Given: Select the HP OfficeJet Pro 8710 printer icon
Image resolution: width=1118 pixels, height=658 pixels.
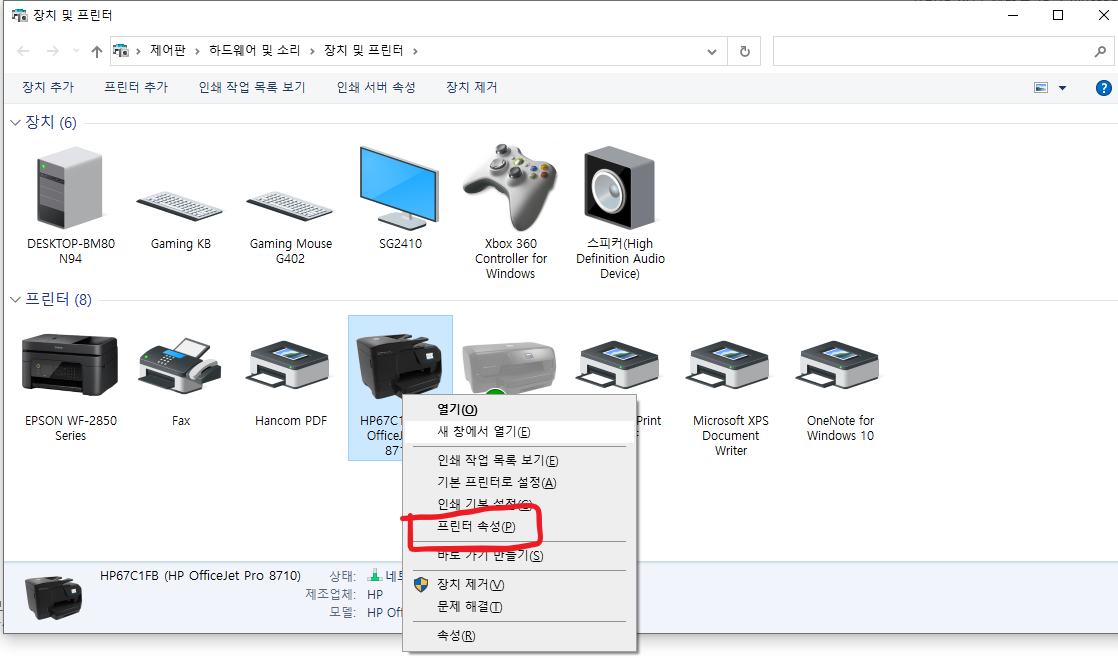Looking at the screenshot, I should pos(399,364).
